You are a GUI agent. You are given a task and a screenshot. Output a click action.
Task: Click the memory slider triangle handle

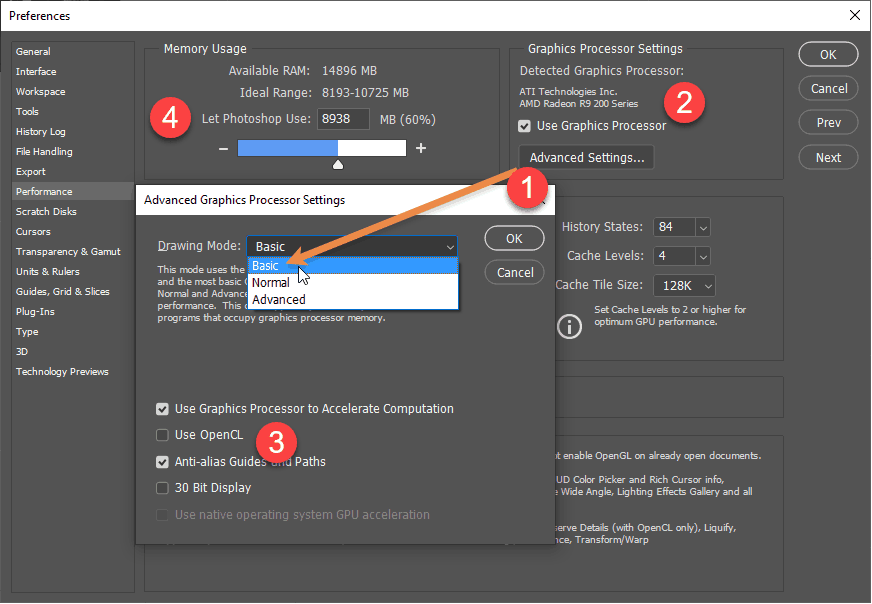[338, 165]
